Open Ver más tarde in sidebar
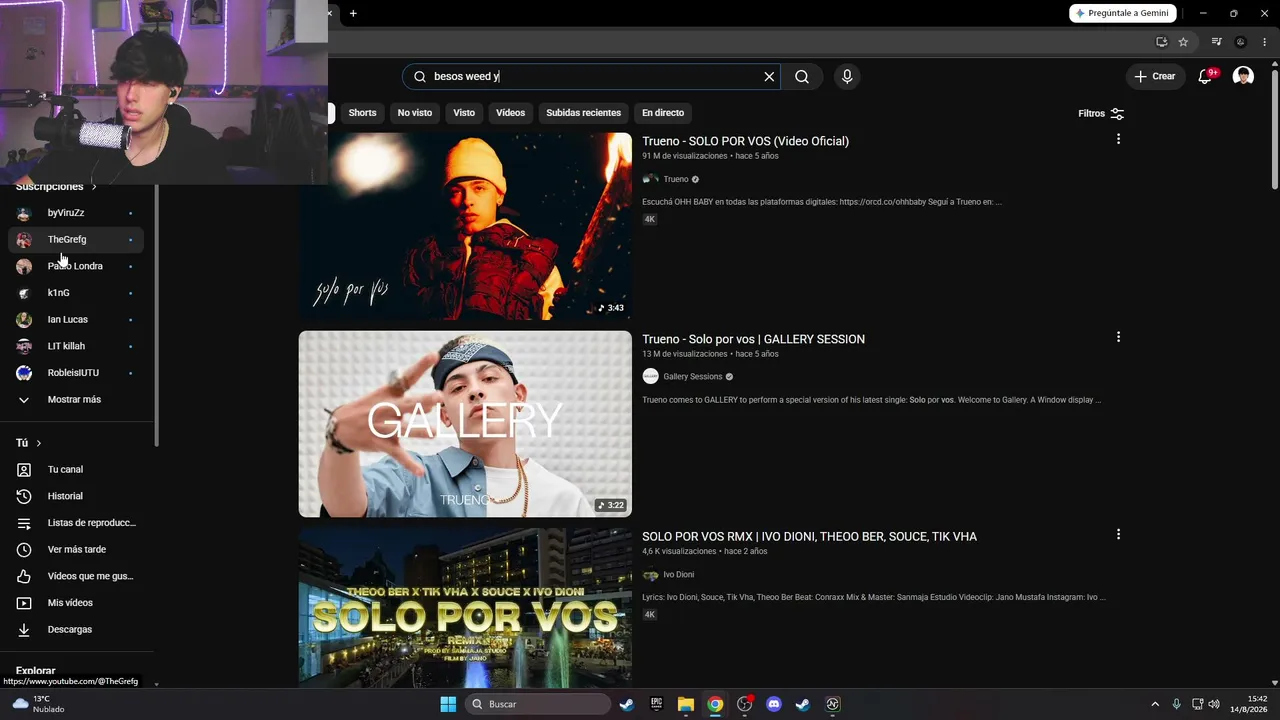1280x720 pixels. 76,550
